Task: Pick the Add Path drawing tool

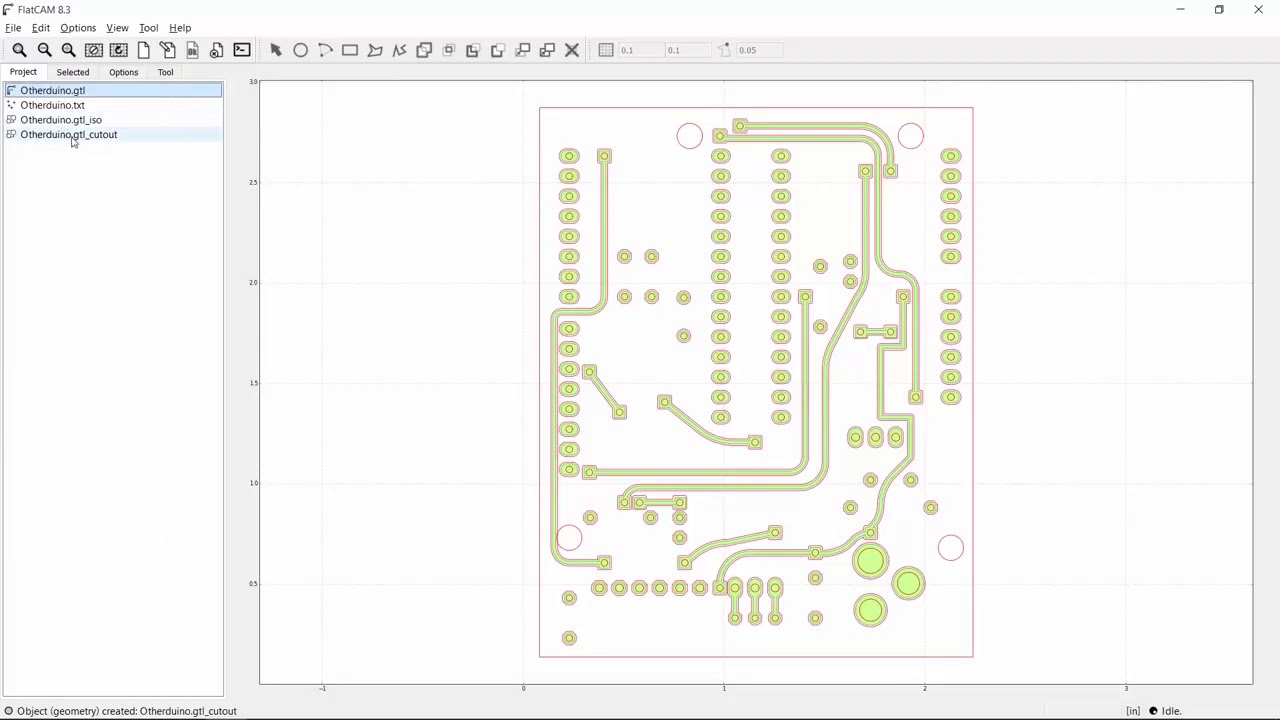Action: 399,50
